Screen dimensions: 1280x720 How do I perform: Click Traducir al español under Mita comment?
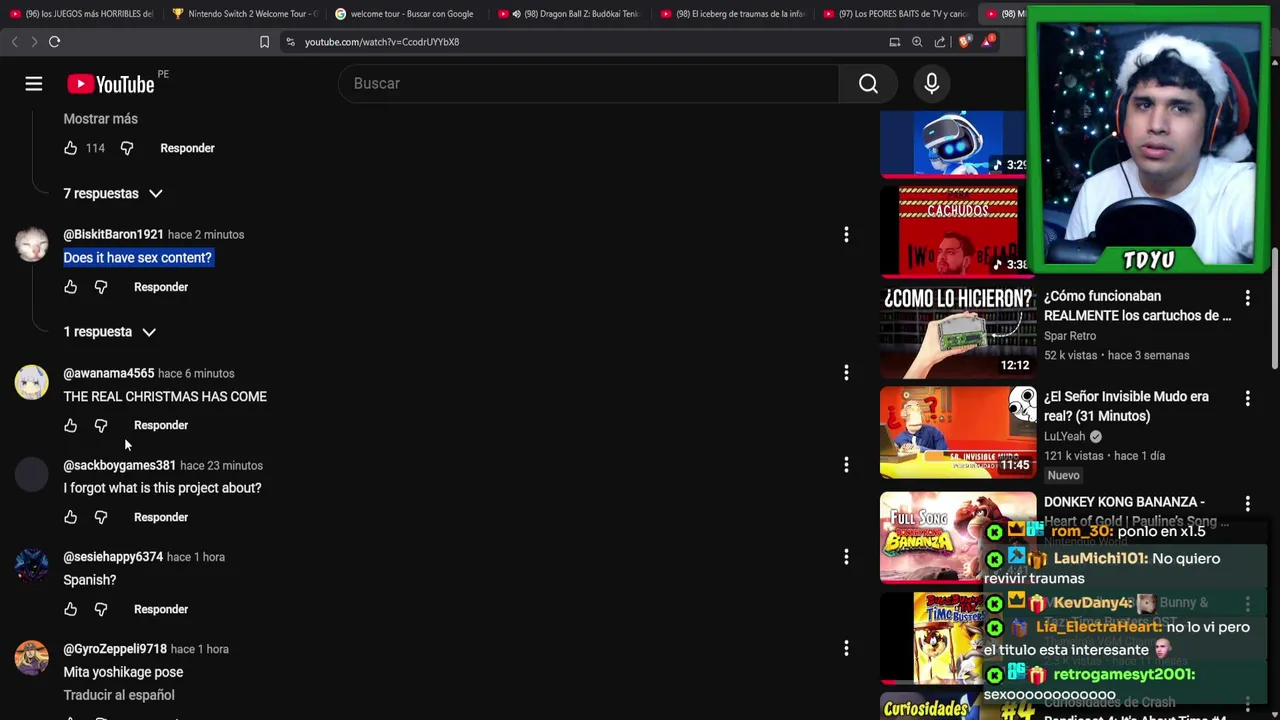[119, 695]
